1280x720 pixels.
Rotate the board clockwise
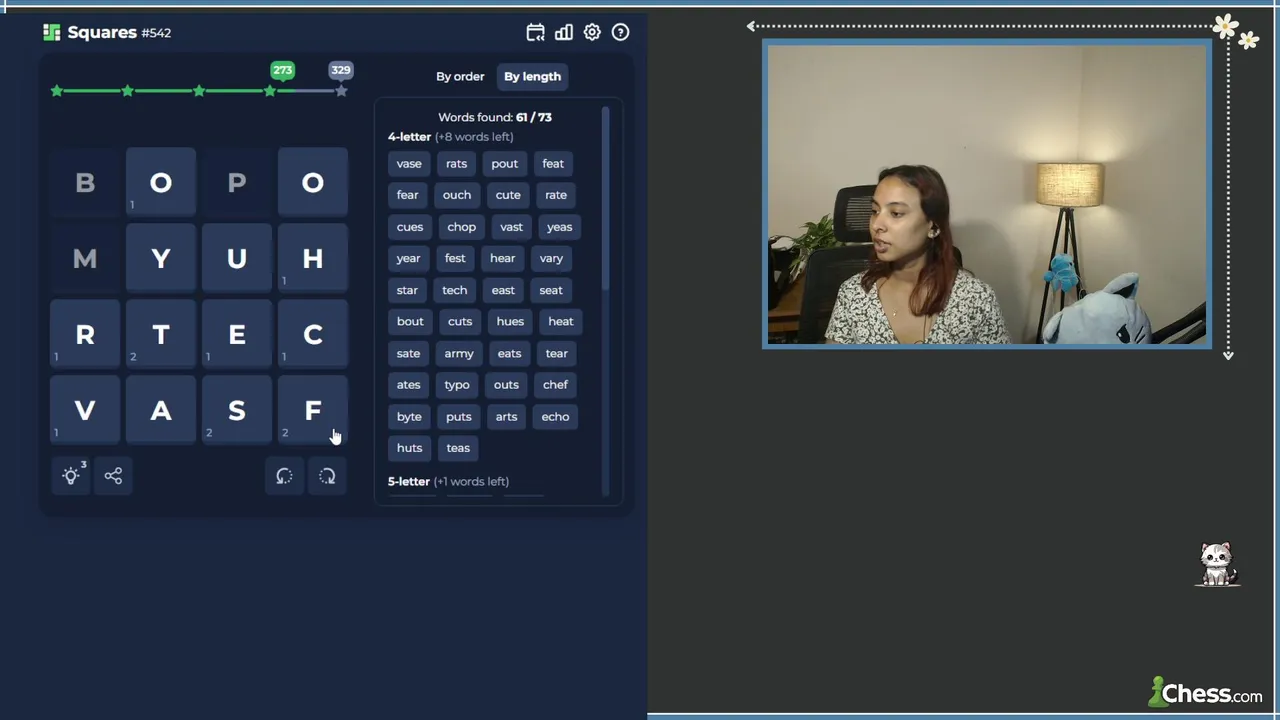[327, 476]
